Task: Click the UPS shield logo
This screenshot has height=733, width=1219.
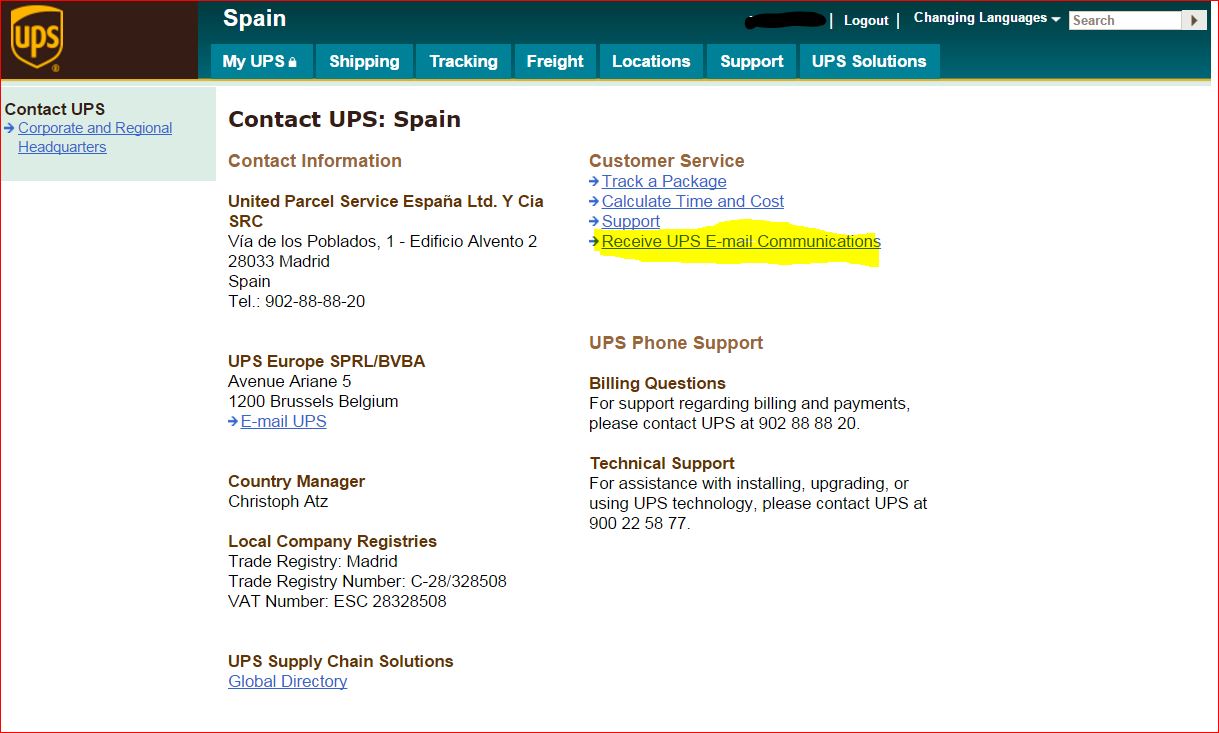Action: (36, 39)
